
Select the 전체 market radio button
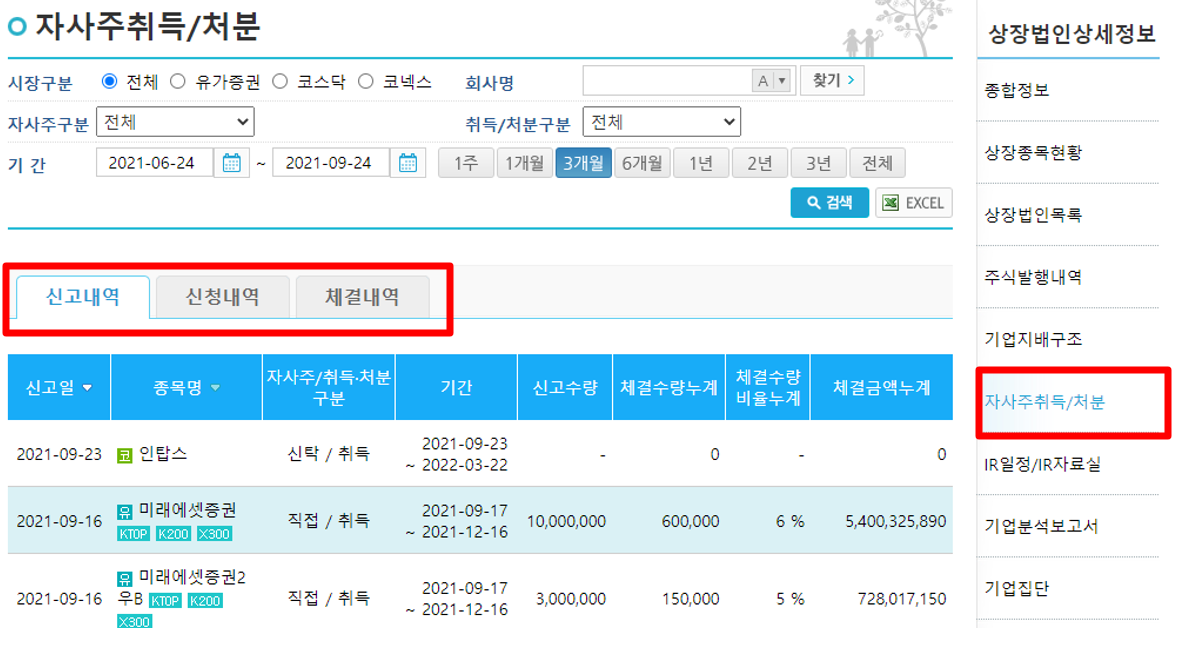pyautogui.click(x=109, y=81)
